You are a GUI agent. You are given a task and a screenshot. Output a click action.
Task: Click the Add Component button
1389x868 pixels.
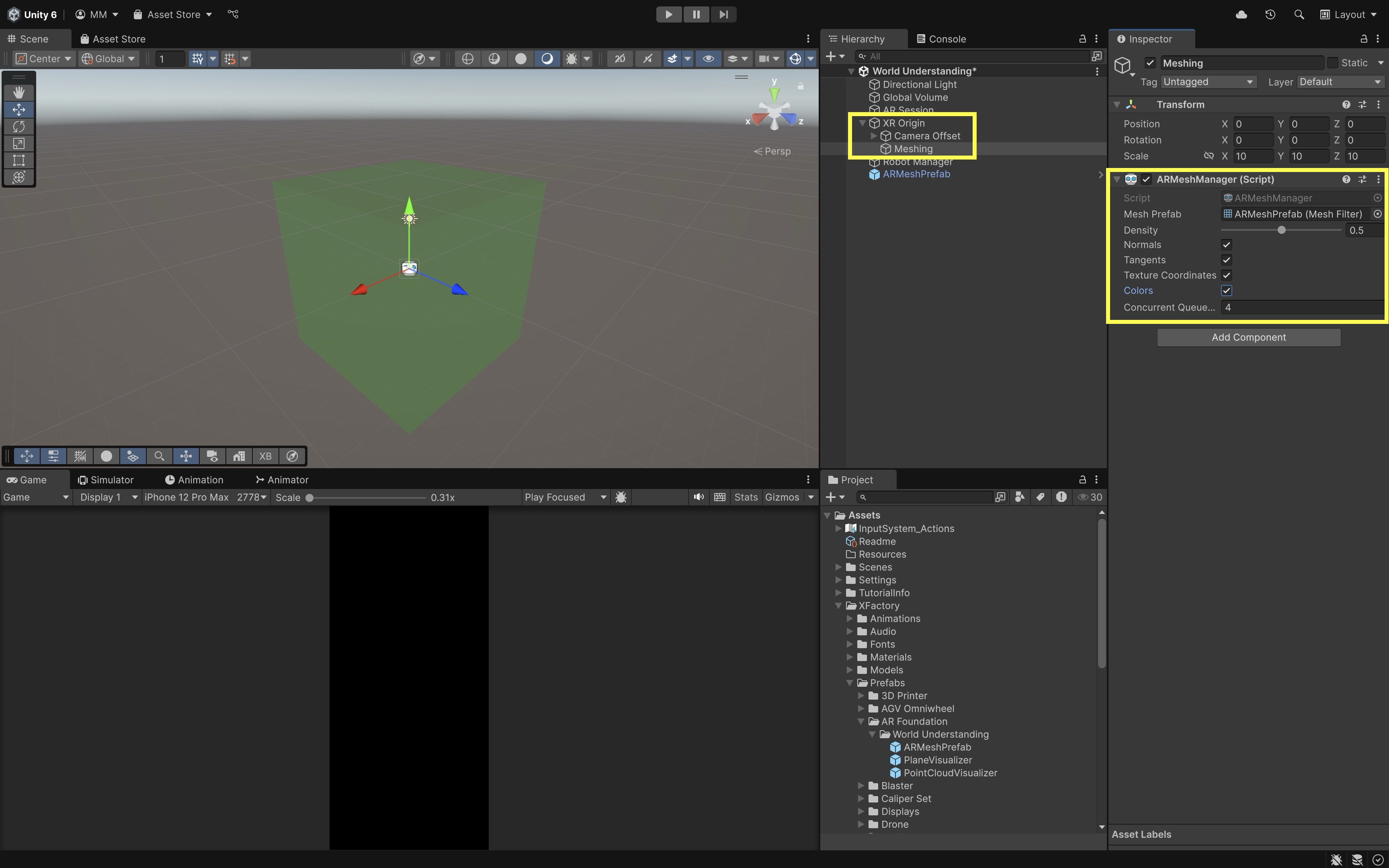click(x=1248, y=338)
